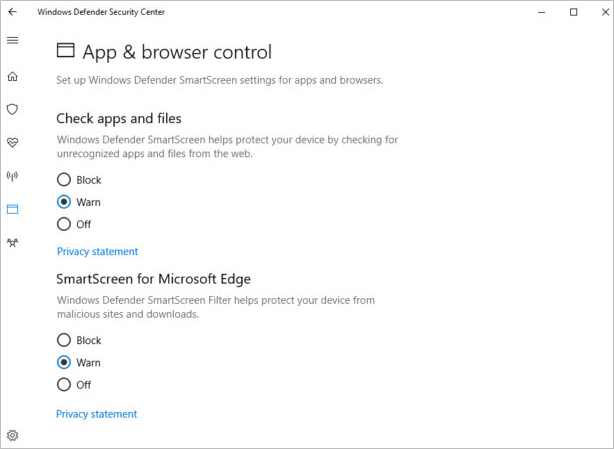The height and width of the screenshot is (449, 614).
Task: Go to Home in the sidebar
Action: [x=12, y=76]
